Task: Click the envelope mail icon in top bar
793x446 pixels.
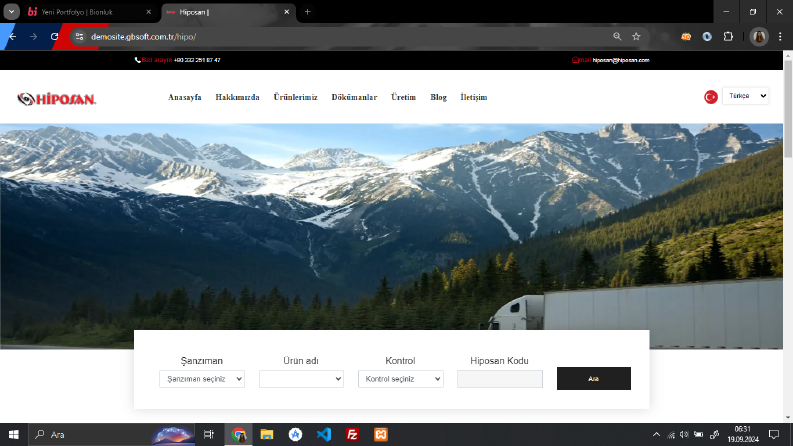Action: coord(575,60)
